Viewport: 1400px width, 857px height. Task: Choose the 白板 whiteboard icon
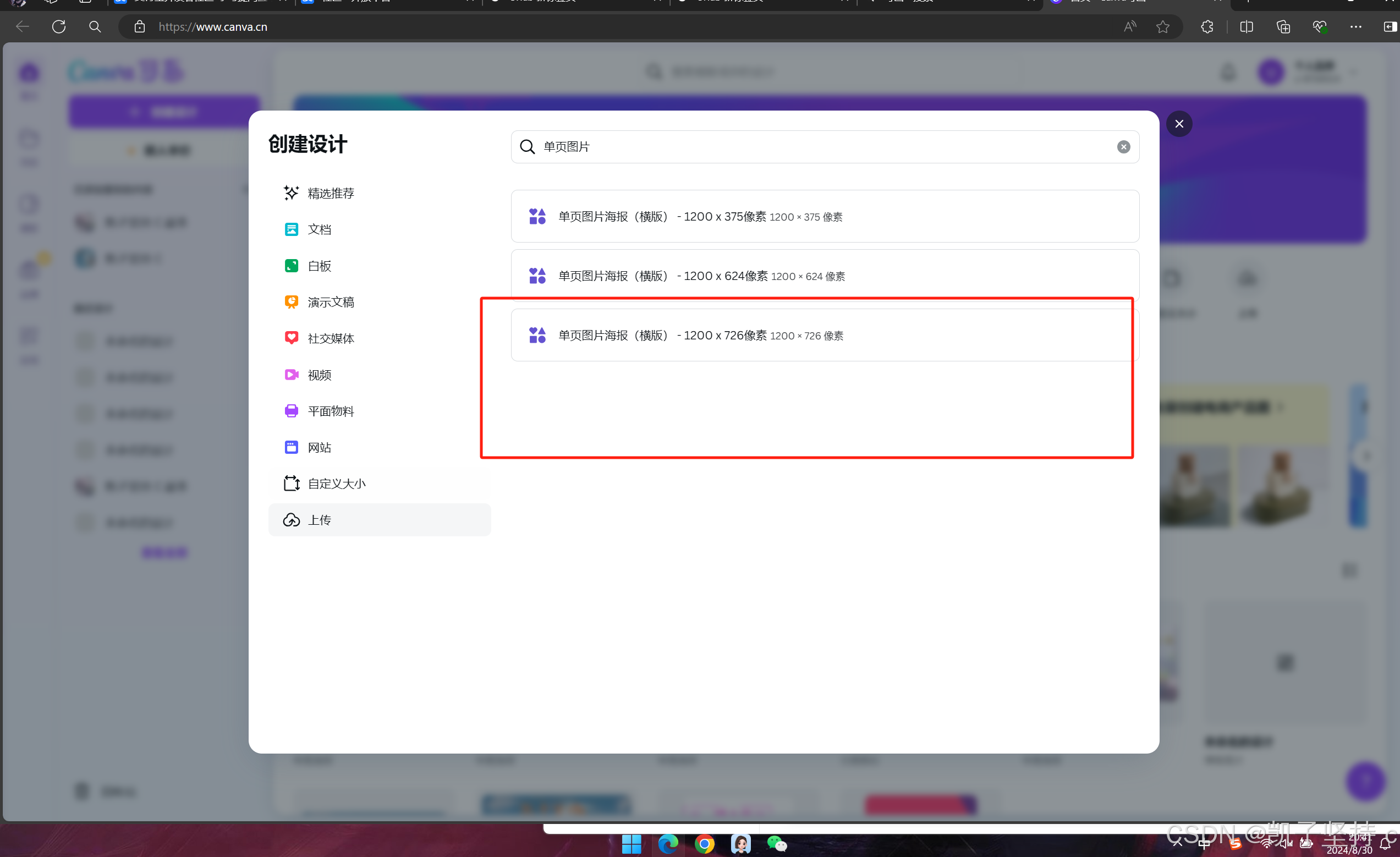pos(292,265)
